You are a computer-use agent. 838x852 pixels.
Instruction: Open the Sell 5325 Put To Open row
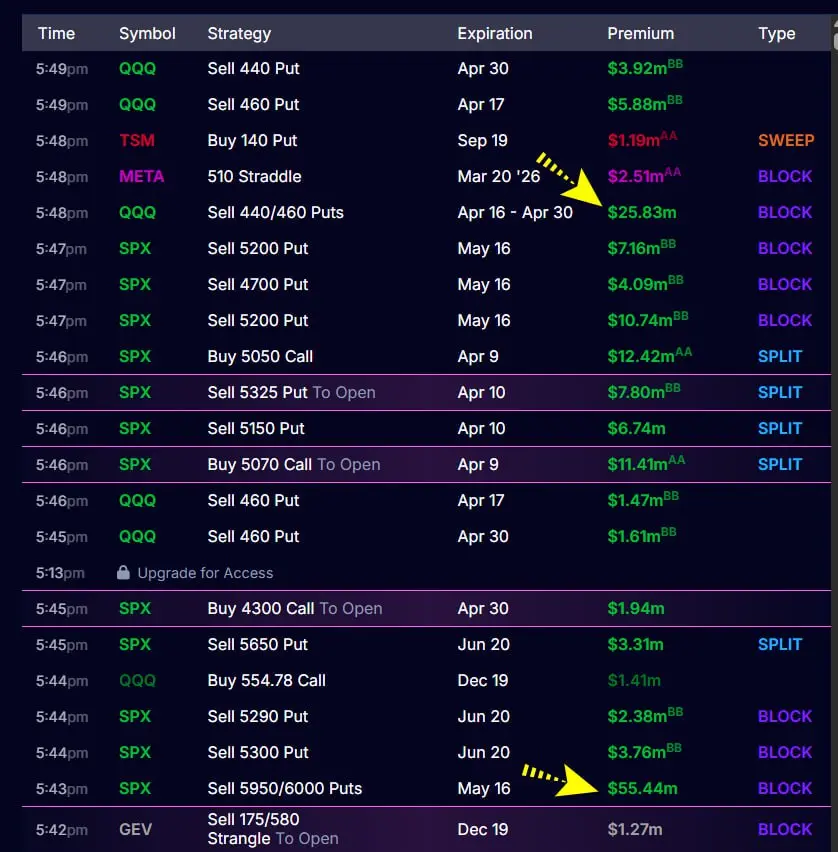(291, 393)
